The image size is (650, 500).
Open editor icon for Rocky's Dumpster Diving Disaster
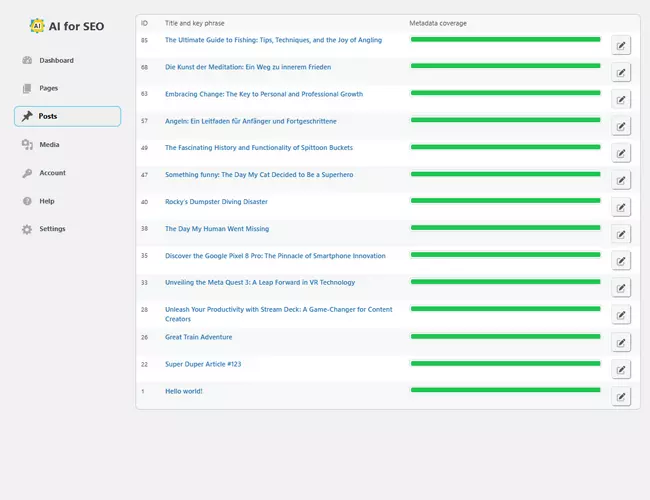pos(621,207)
